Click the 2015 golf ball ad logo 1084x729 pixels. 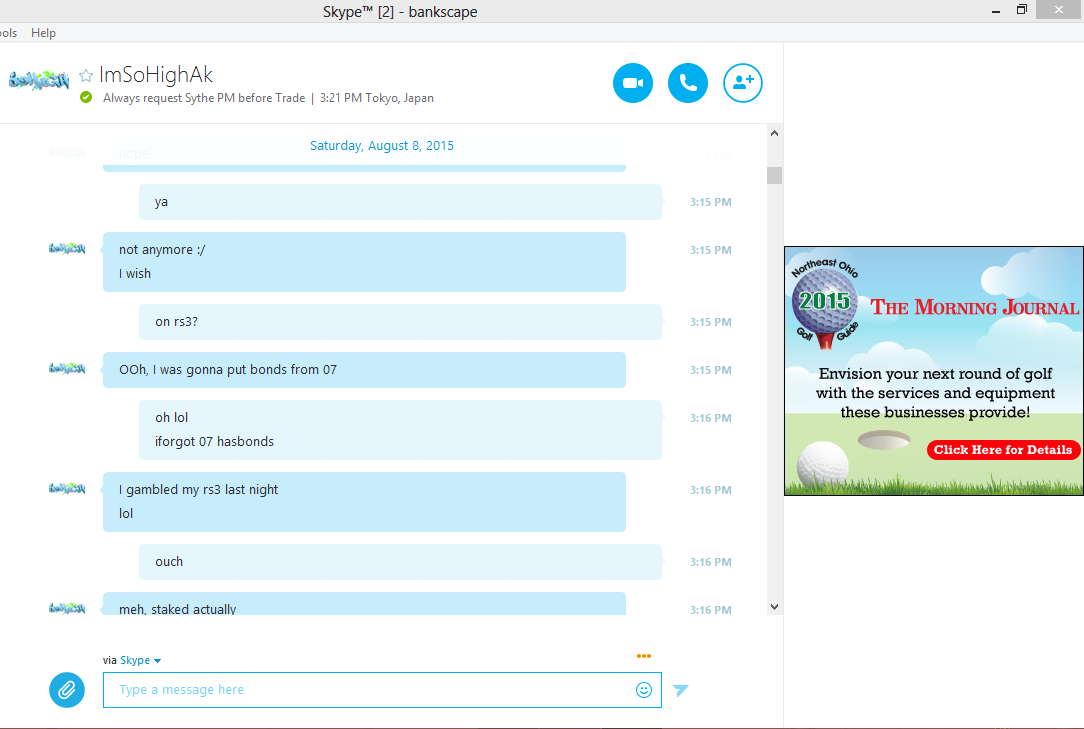825,304
